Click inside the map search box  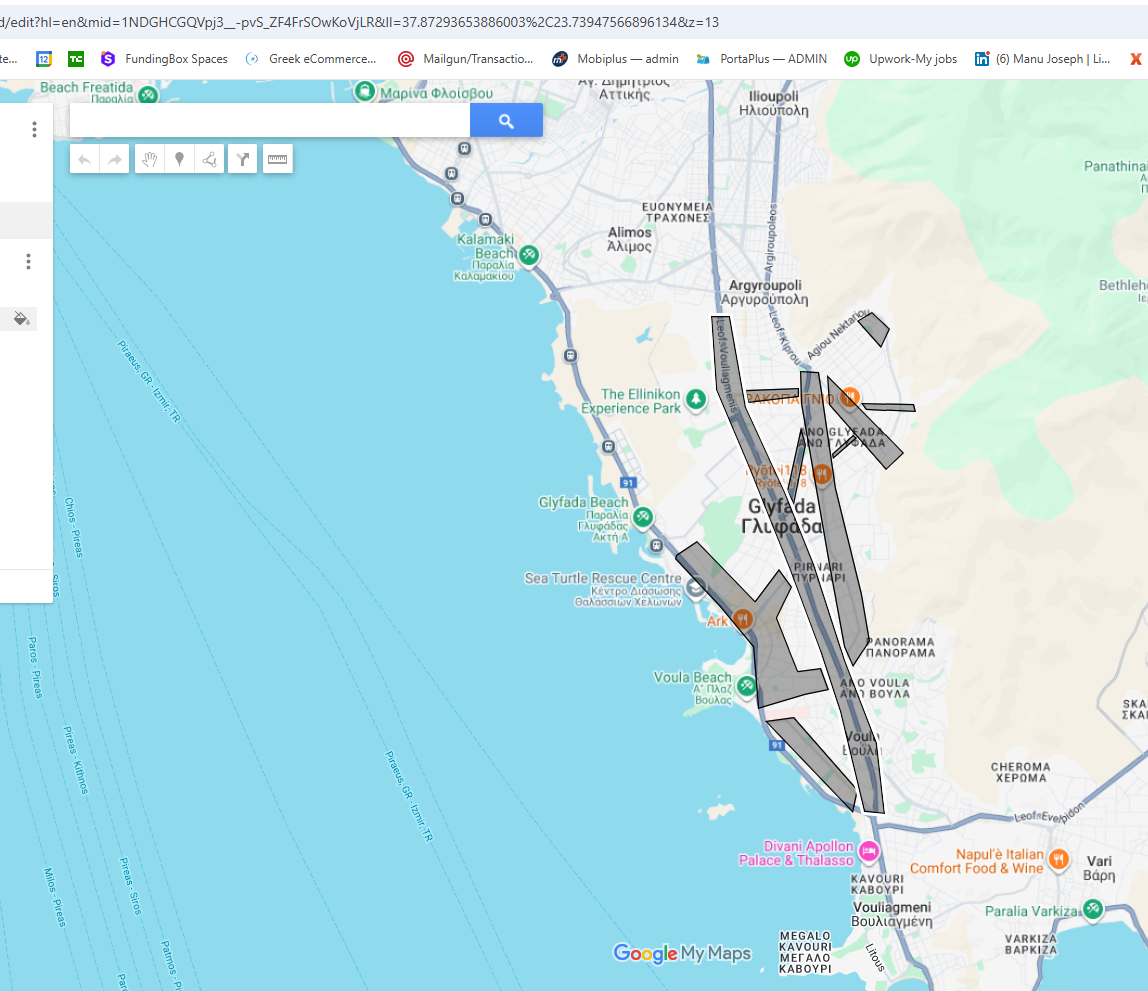pyautogui.click(x=270, y=121)
